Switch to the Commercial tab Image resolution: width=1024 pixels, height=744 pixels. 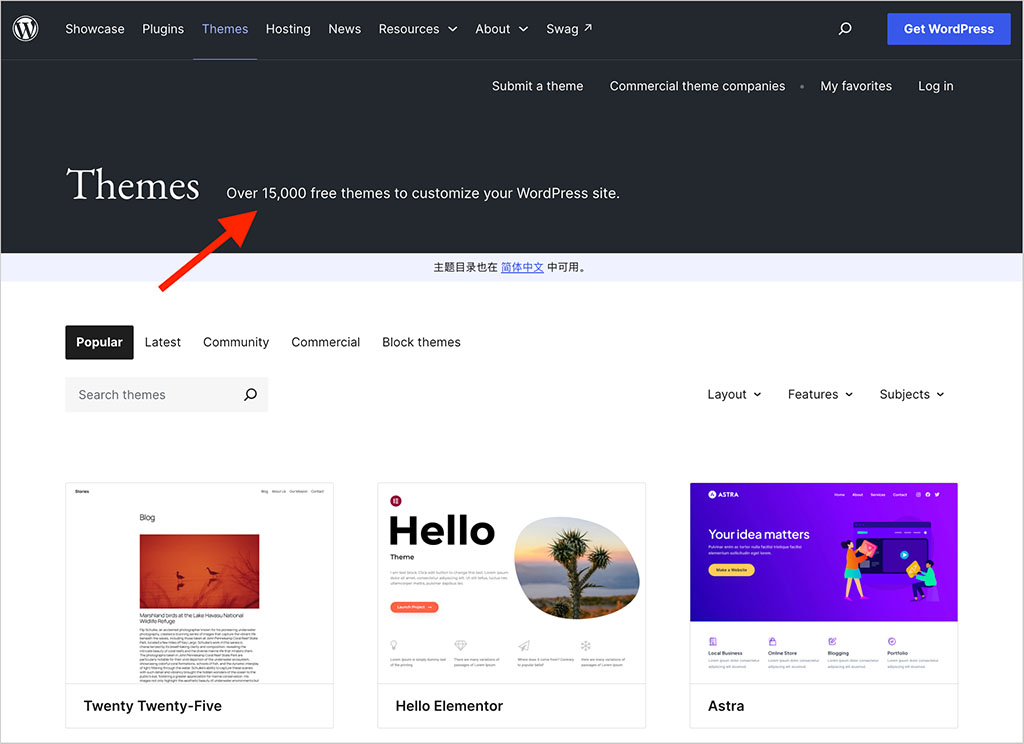tap(326, 342)
